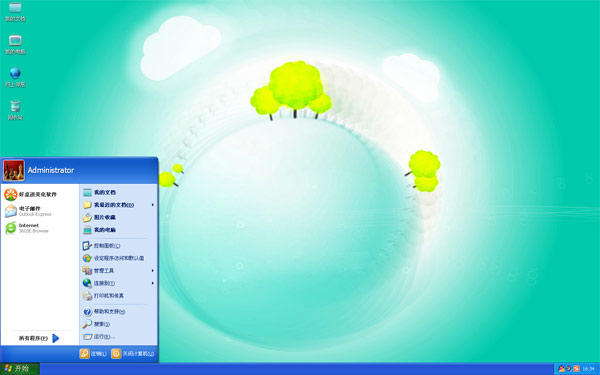Open Help and Support question-mark icon
This screenshot has width=600, height=375.
coord(87,311)
